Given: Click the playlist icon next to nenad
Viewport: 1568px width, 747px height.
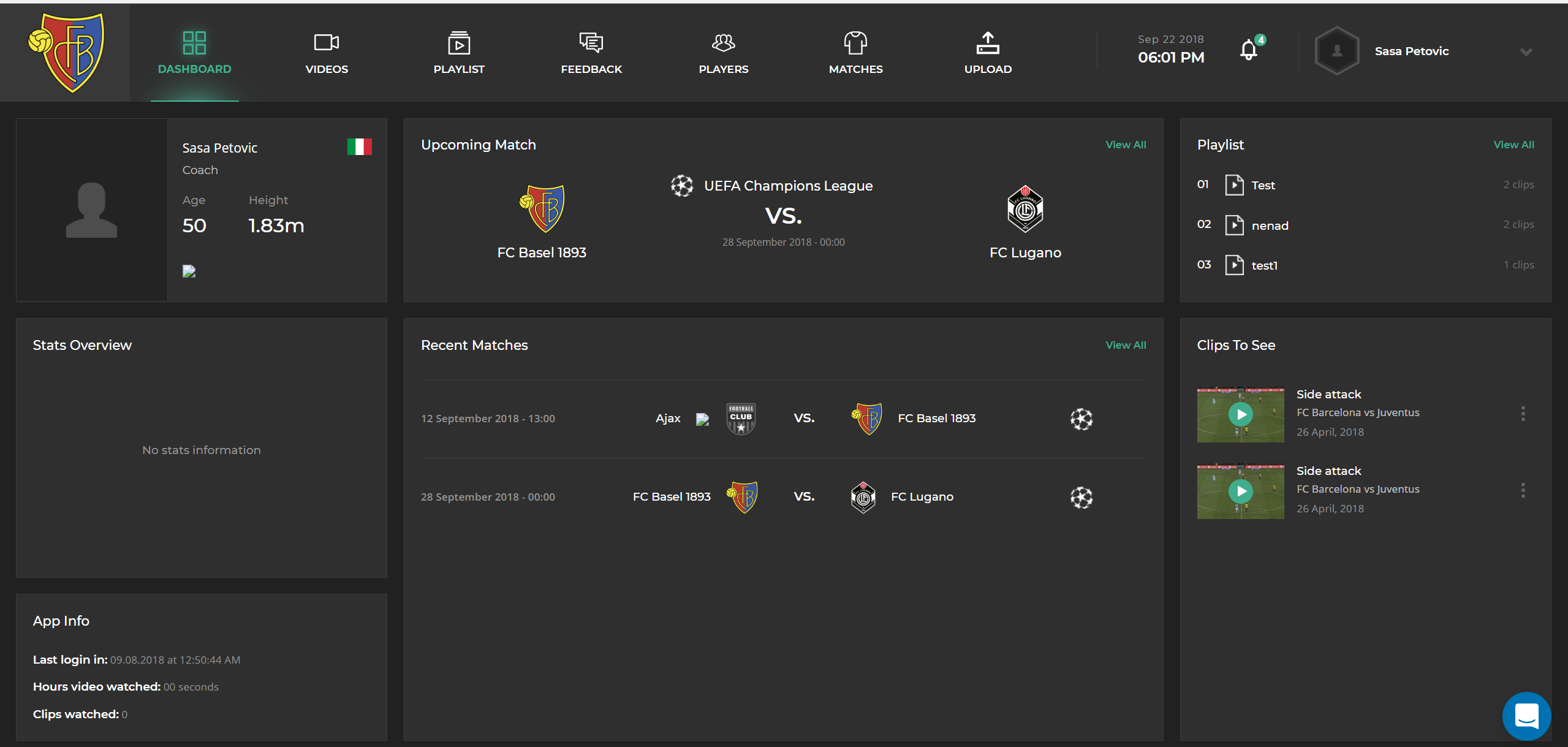Looking at the screenshot, I should tap(1234, 225).
